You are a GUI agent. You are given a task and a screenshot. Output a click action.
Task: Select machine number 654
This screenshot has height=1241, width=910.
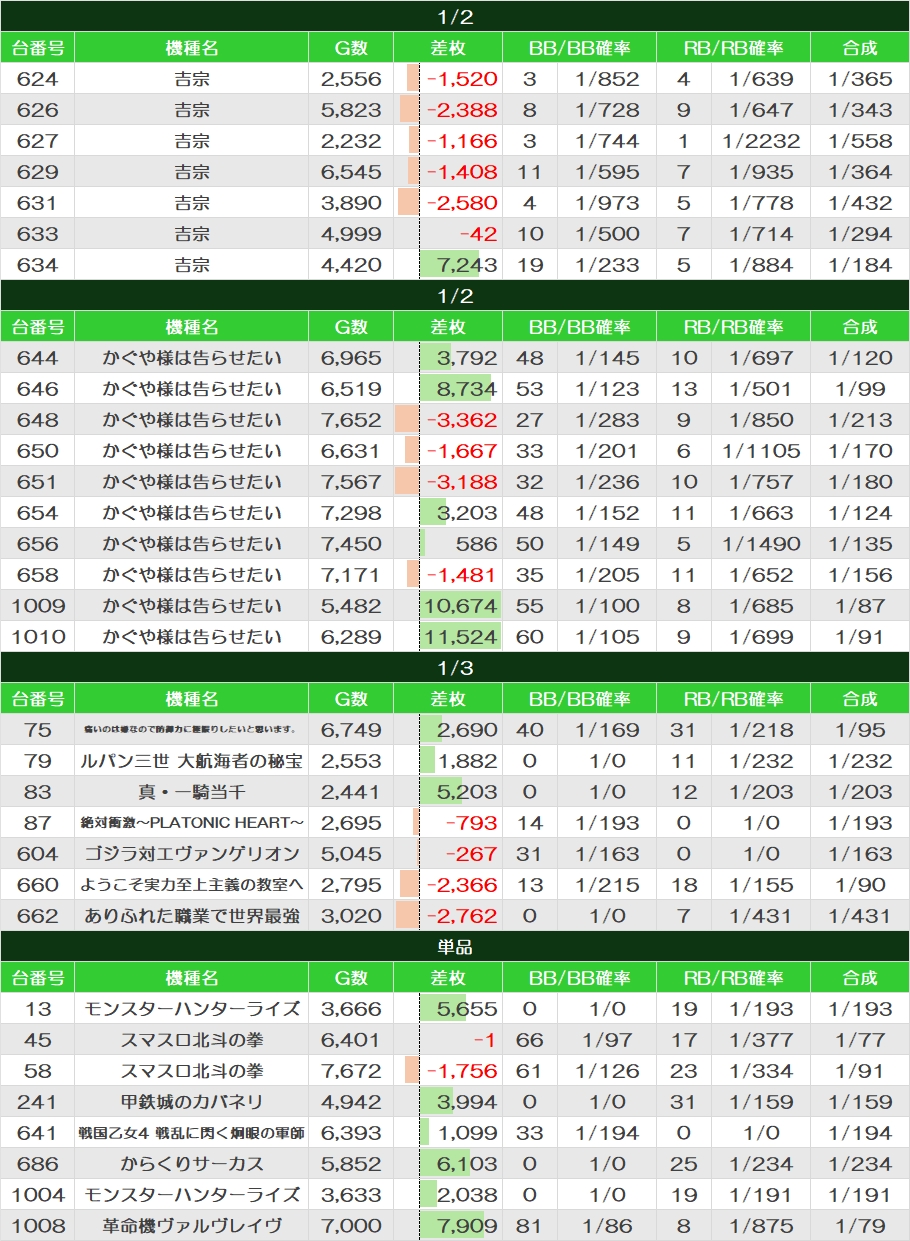coord(38,513)
